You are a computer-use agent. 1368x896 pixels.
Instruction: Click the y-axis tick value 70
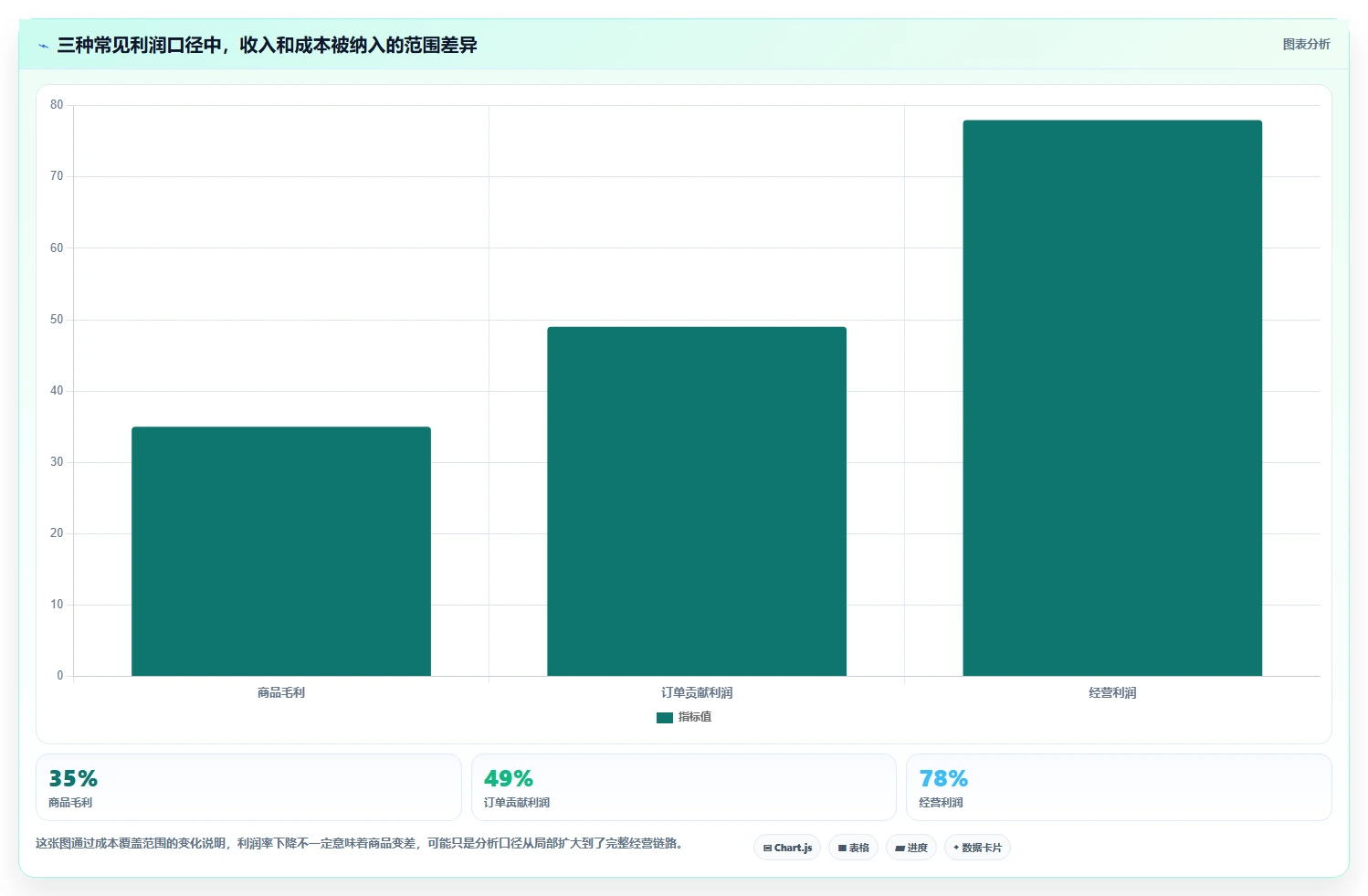57,176
